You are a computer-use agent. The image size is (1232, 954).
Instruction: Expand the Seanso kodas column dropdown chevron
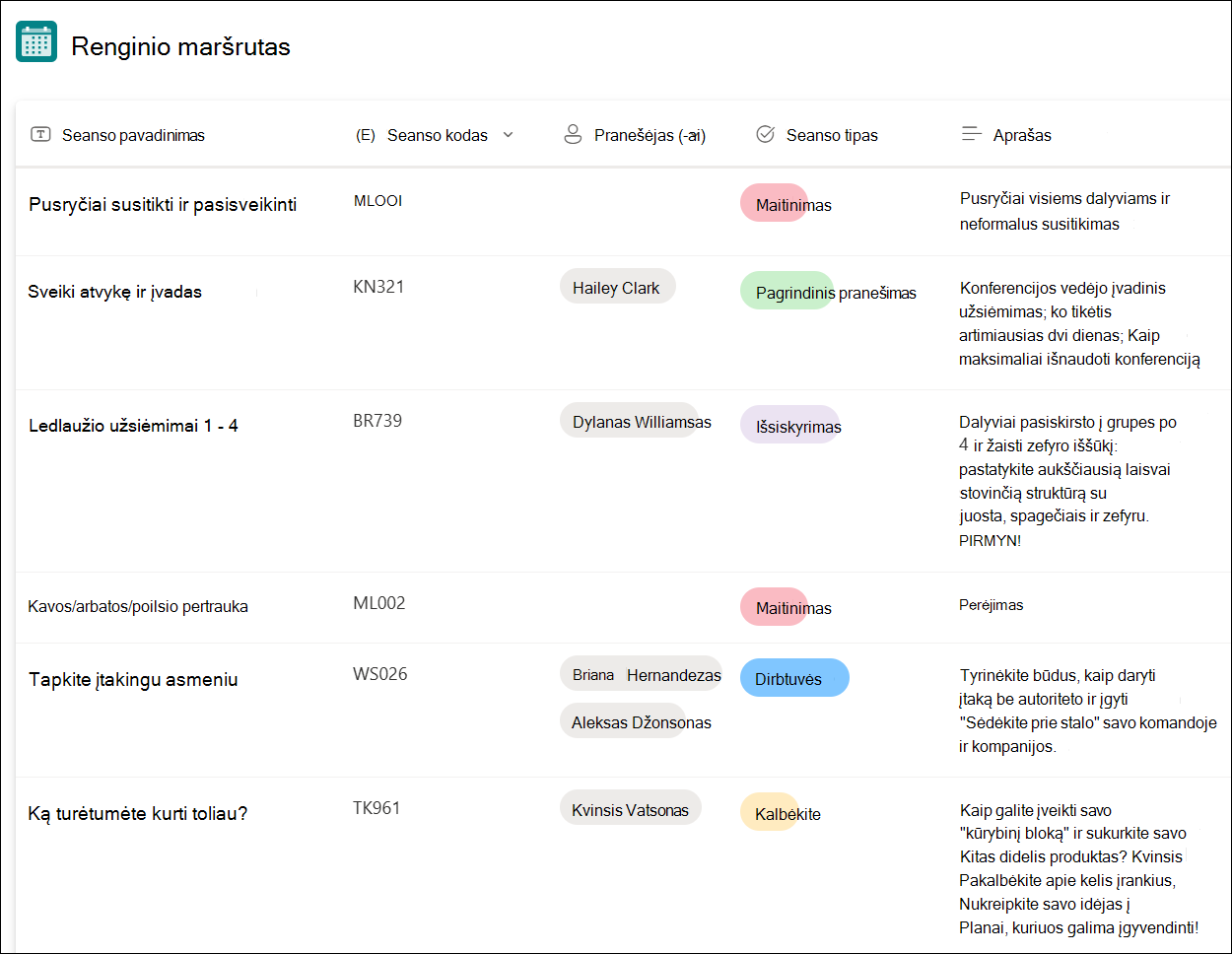(508, 135)
